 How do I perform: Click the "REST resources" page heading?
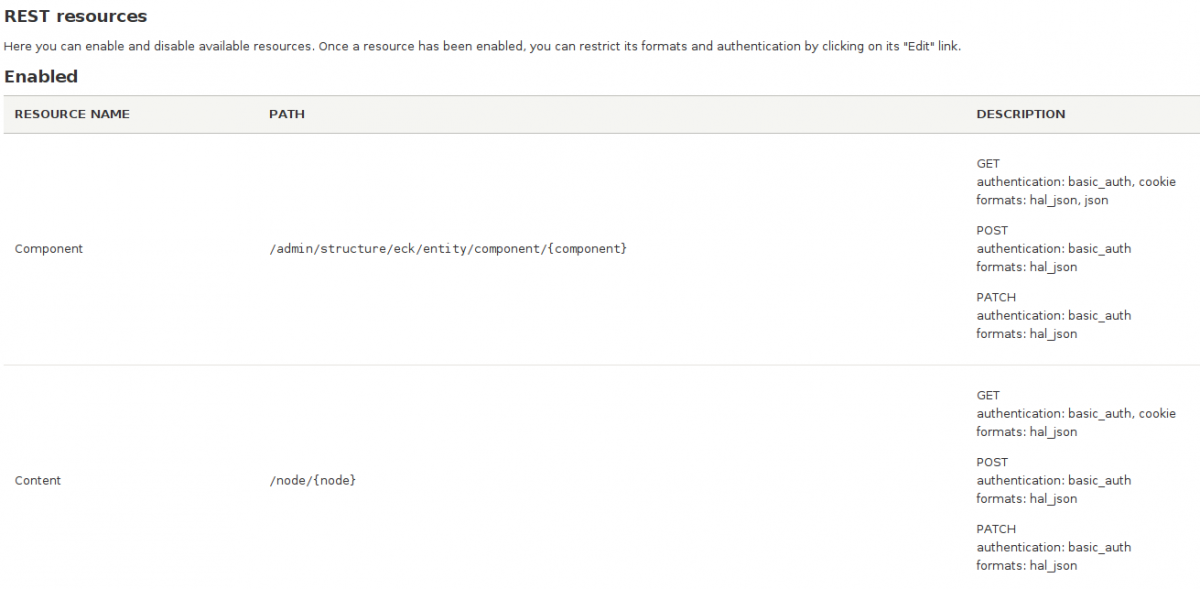(x=75, y=16)
